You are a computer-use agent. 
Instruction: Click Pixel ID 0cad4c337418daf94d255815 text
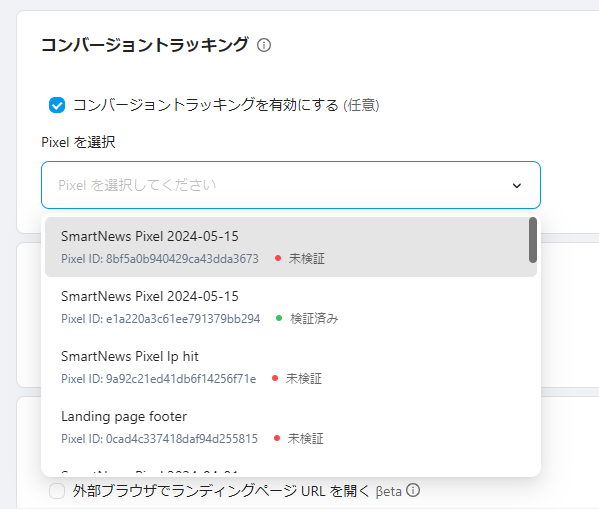coord(159,439)
